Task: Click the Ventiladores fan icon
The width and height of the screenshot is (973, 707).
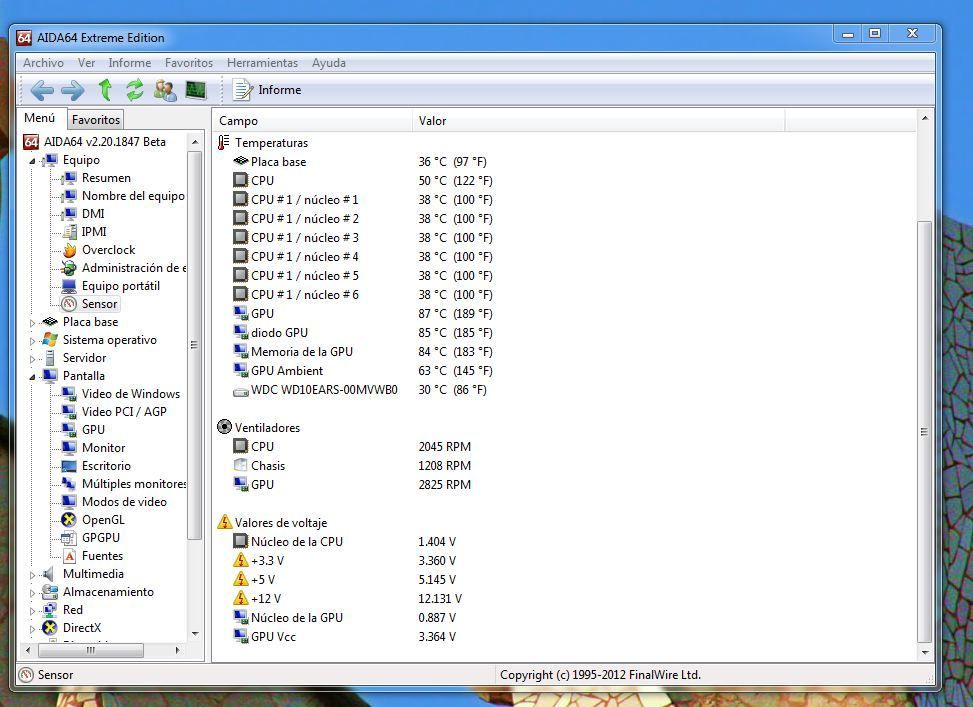Action: tap(225, 427)
